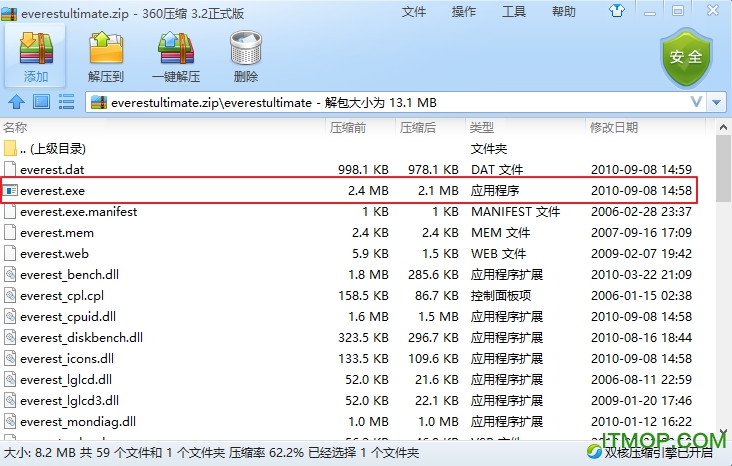Select everest_lglcd3.dll file

click(x=69, y=401)
